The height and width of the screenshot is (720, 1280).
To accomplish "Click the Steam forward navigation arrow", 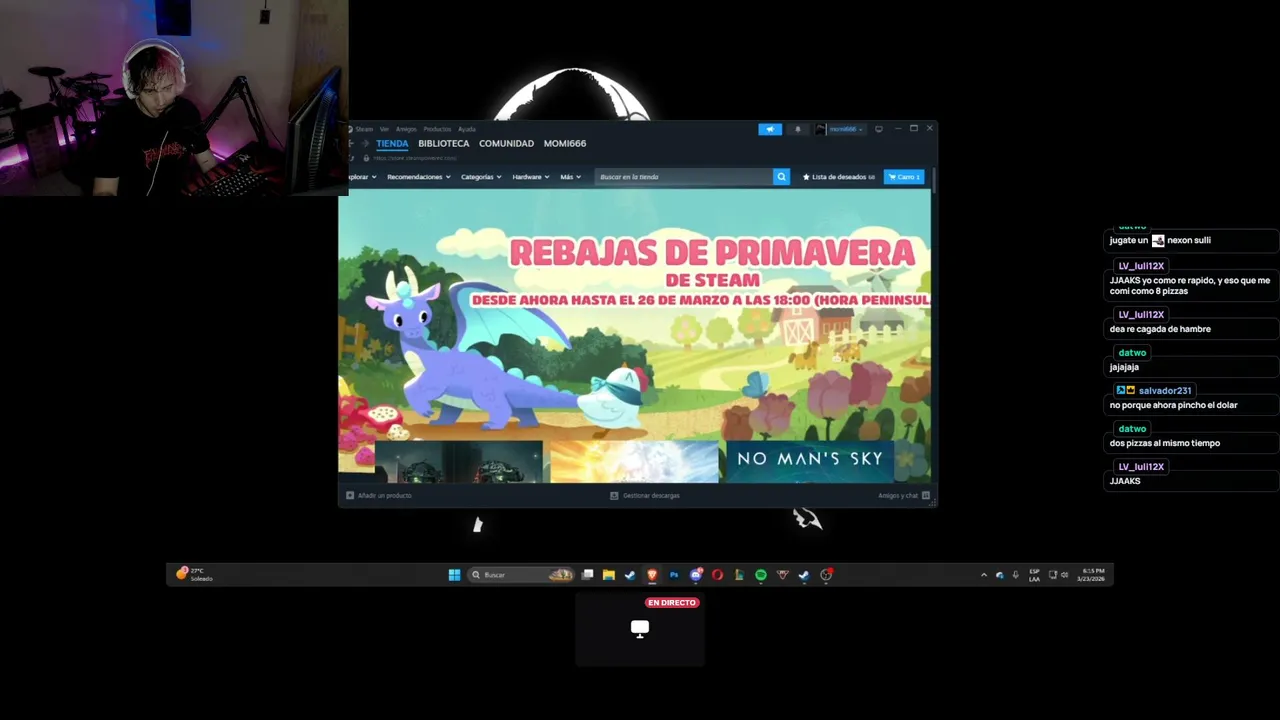I will click(x=365, y=143).
